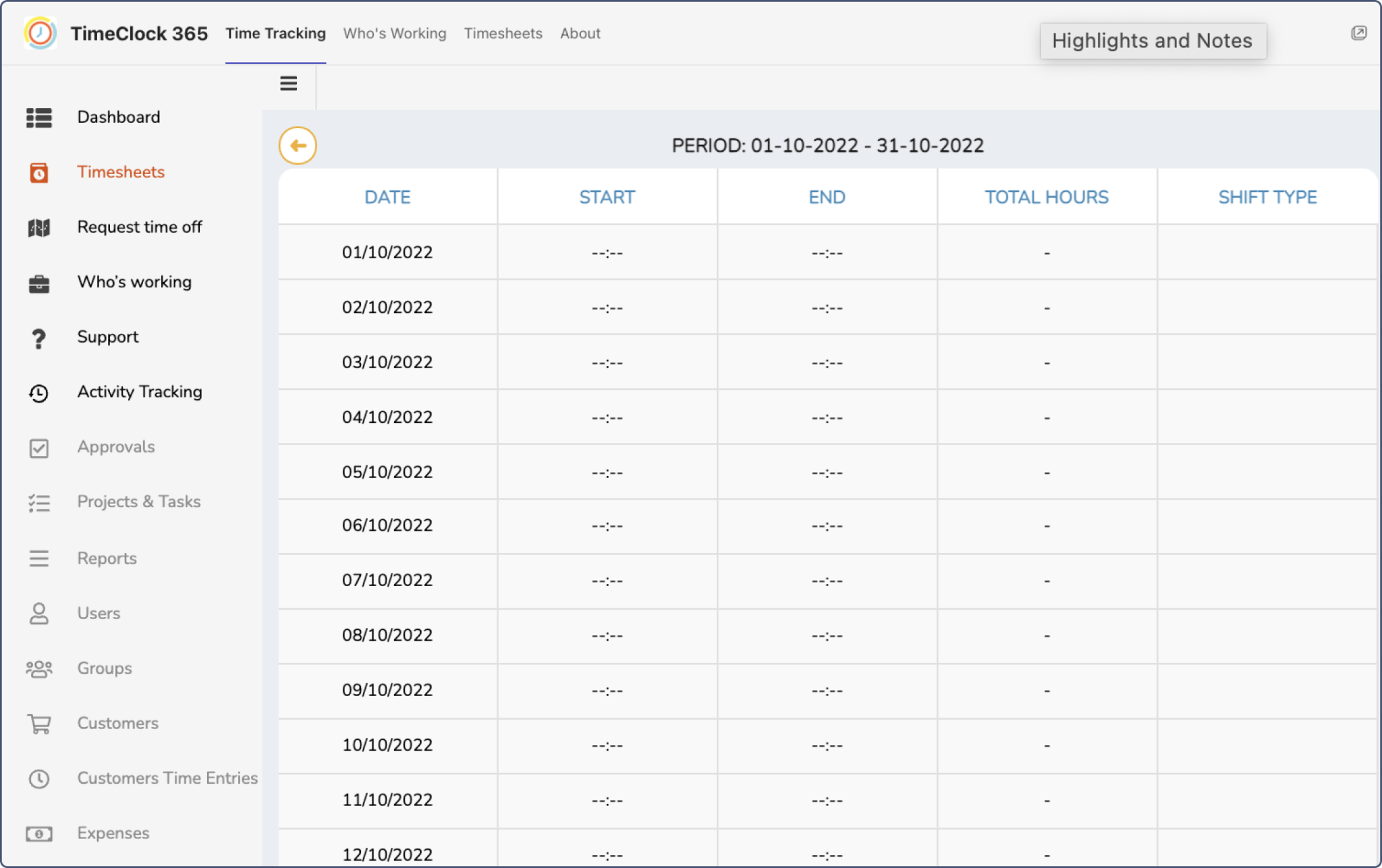This screenshot has height=868, width=1382.
Task: Open the About tab
Action: tap(580, 33)
